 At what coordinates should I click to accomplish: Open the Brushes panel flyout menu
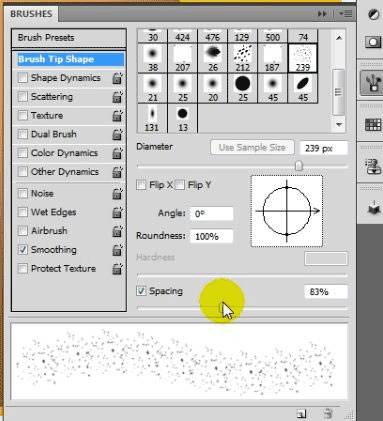click(x=345, y=14)
